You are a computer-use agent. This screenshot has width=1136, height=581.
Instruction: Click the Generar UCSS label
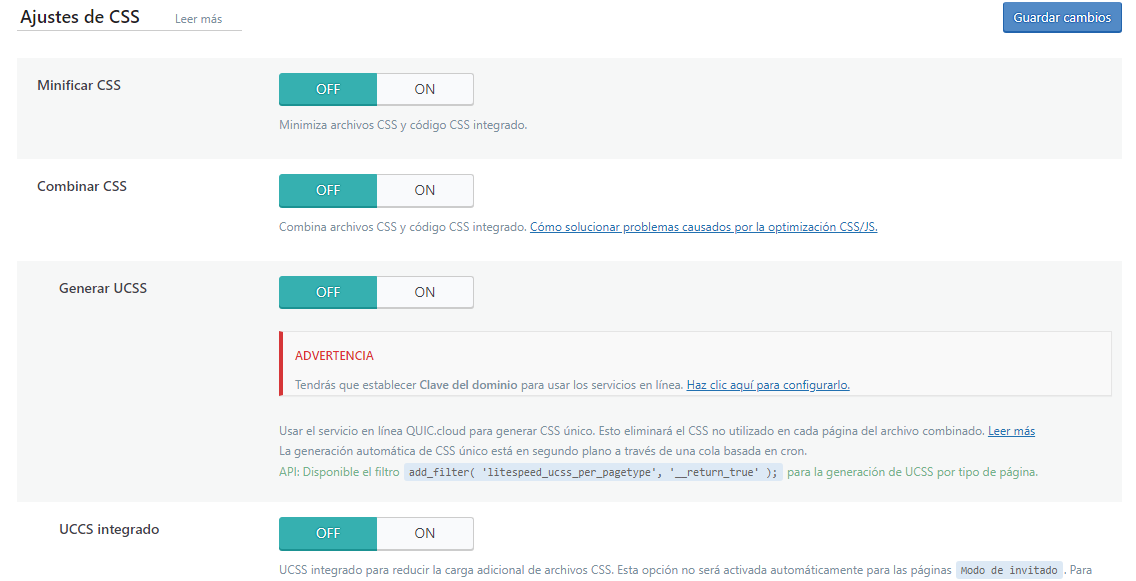click(104, 286)
